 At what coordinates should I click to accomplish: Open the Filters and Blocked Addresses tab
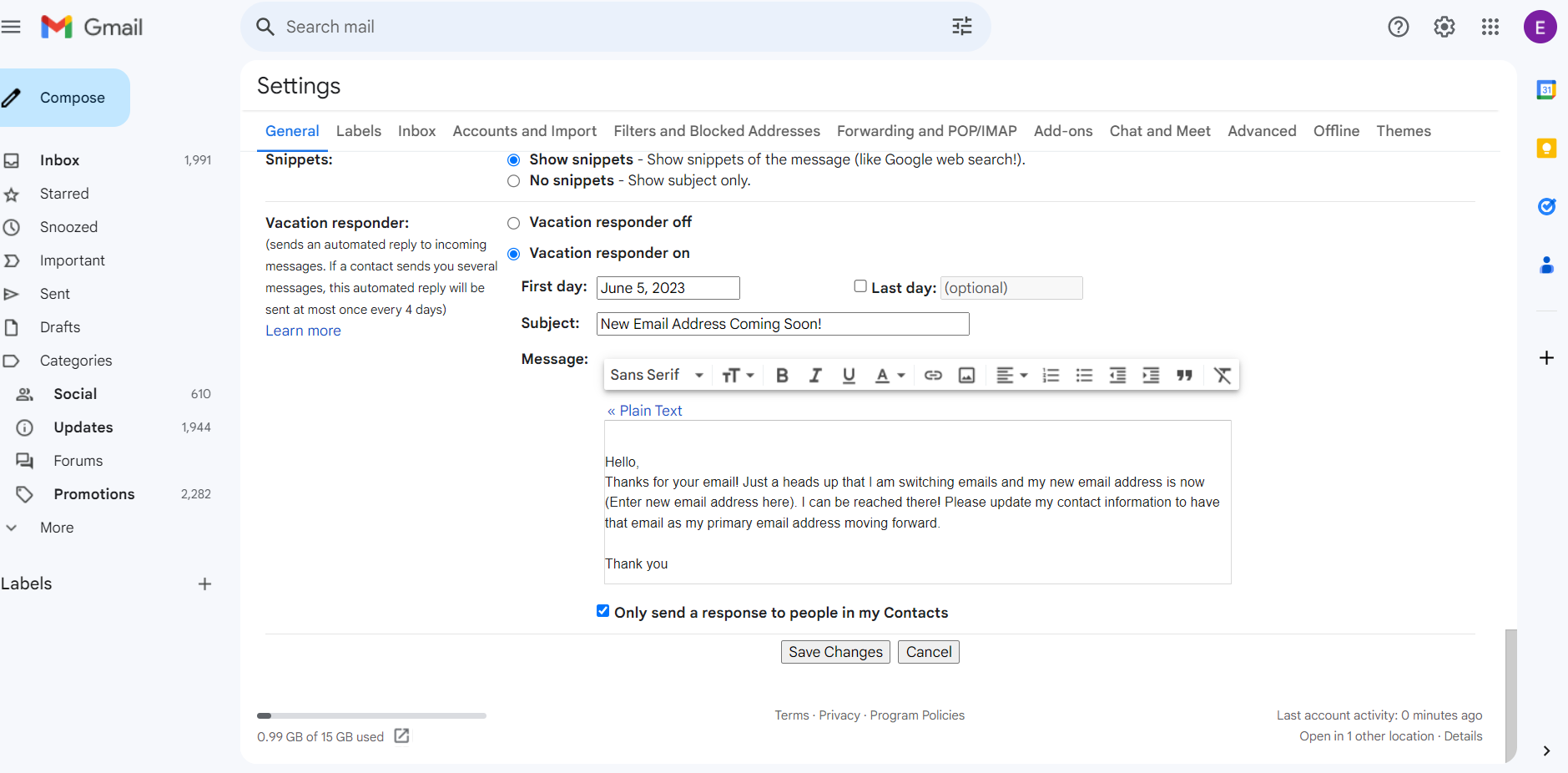(x=716, y=131)
